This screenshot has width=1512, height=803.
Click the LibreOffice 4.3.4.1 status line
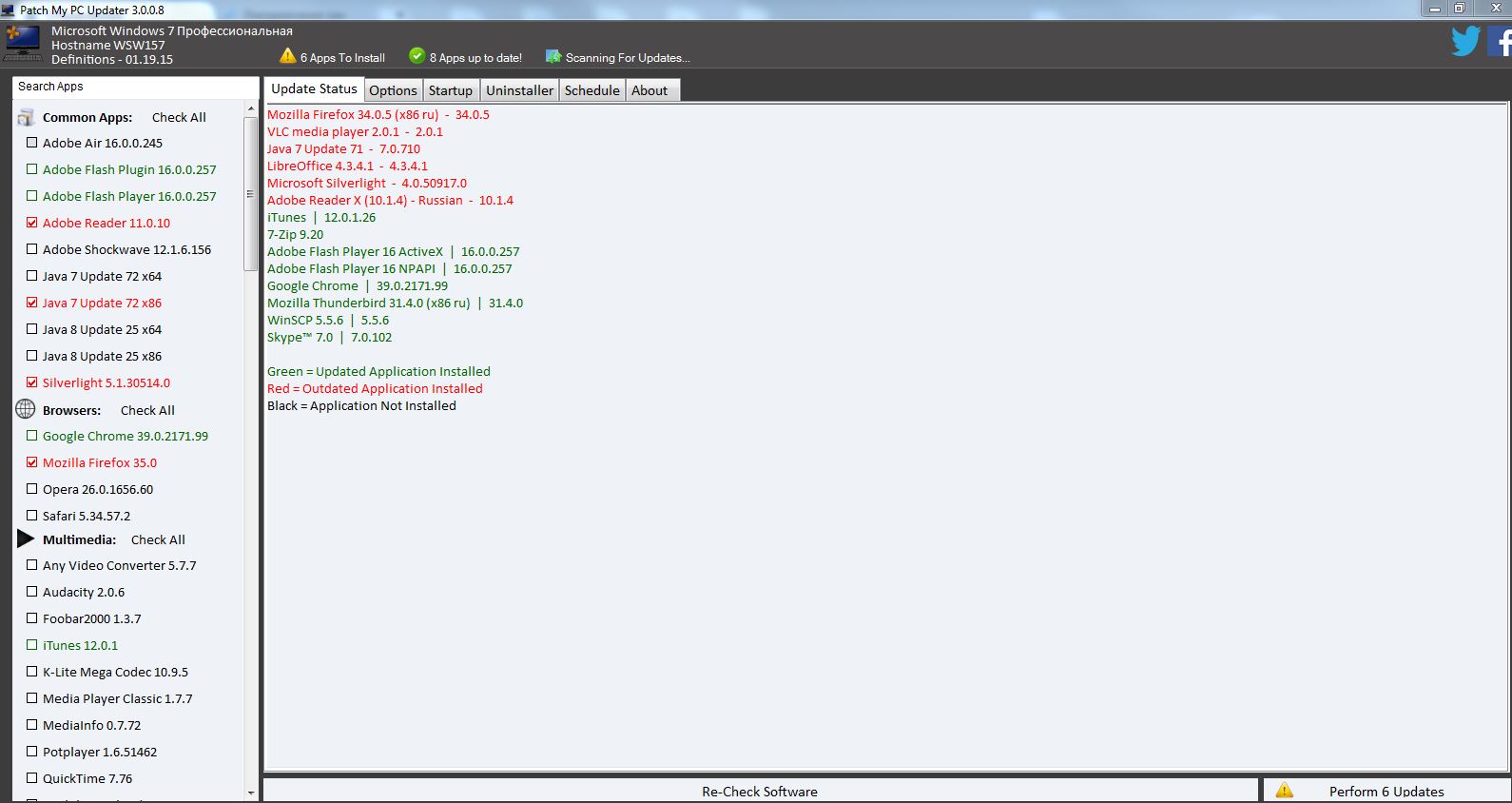(x=347, y=166)
